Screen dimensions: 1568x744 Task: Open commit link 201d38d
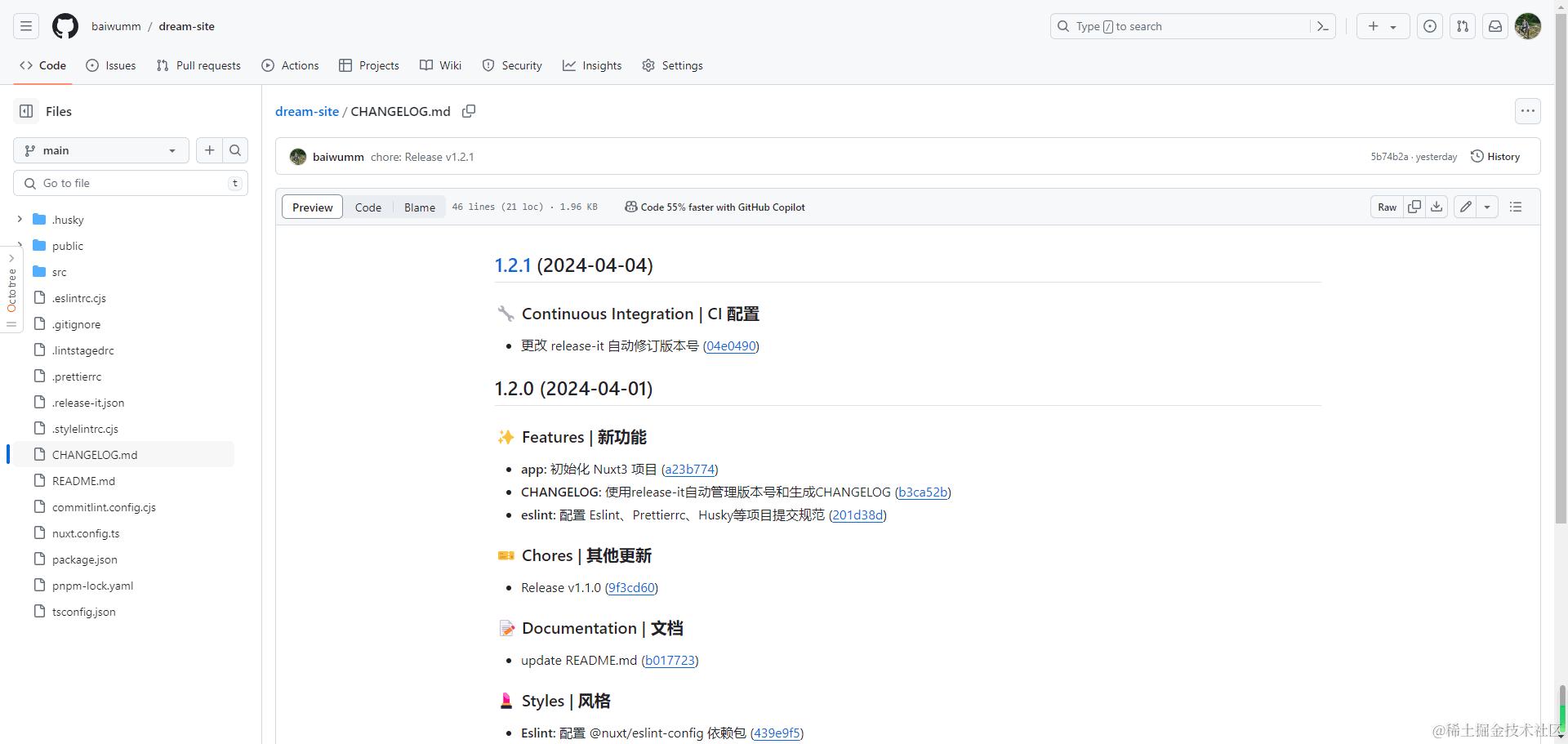click(x=857, y=515)
